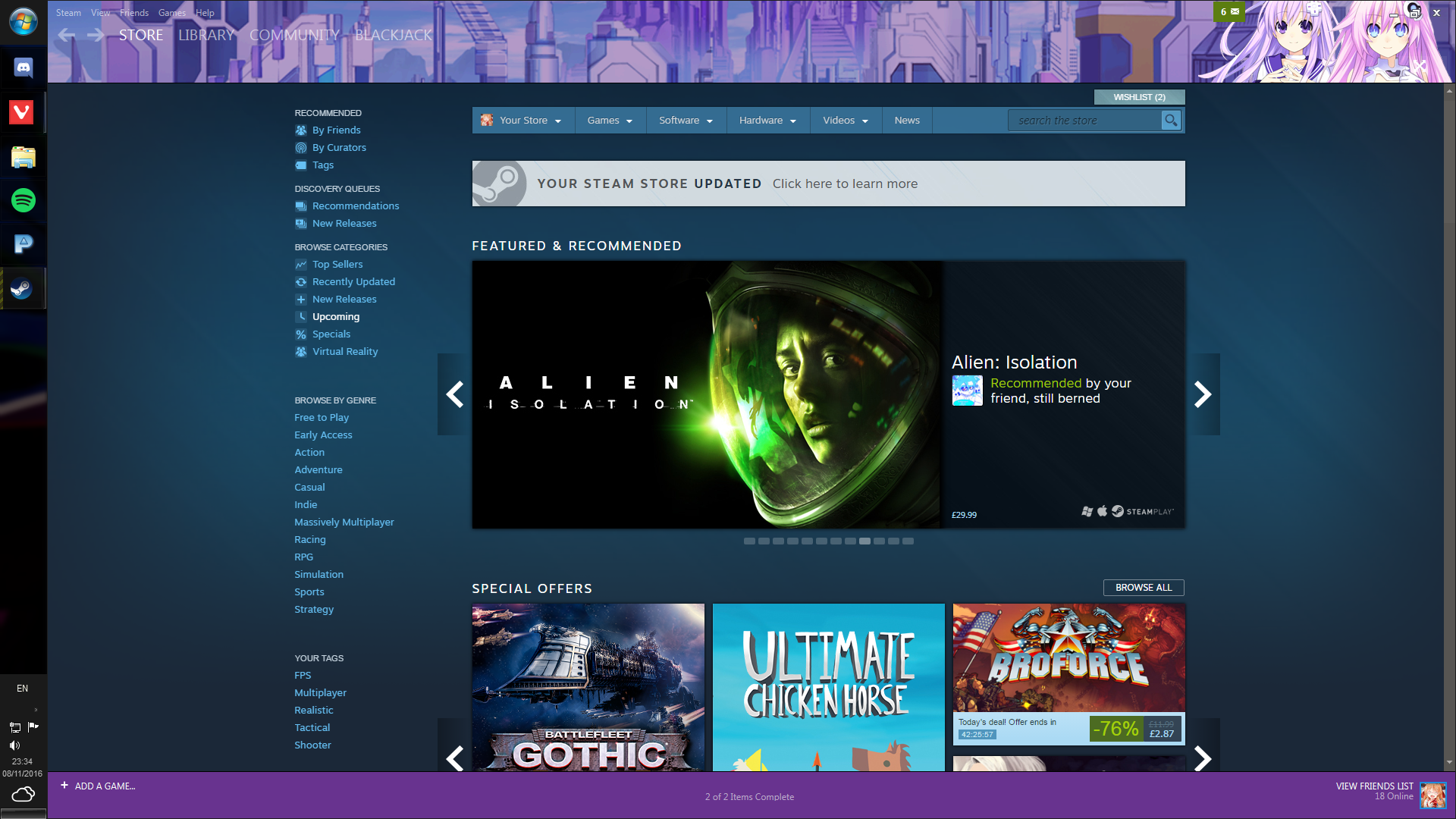Browse the Upcoming category

[336, 317]
